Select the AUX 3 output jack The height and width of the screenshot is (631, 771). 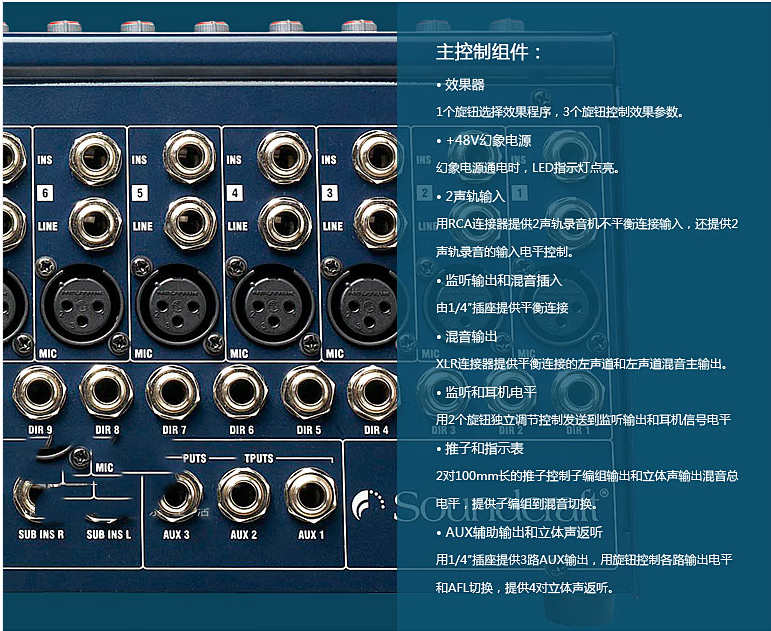coord(179,495)
